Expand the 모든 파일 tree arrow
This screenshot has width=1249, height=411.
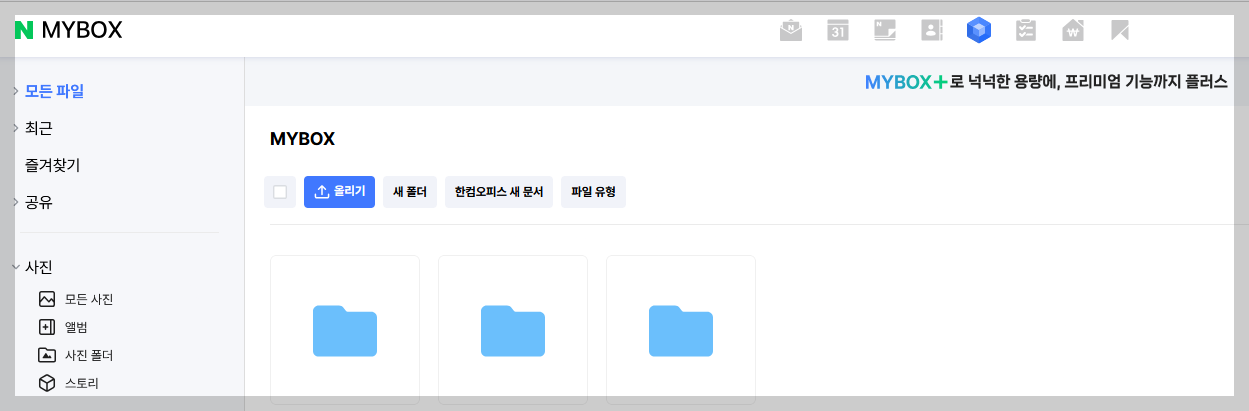[15, 91]
